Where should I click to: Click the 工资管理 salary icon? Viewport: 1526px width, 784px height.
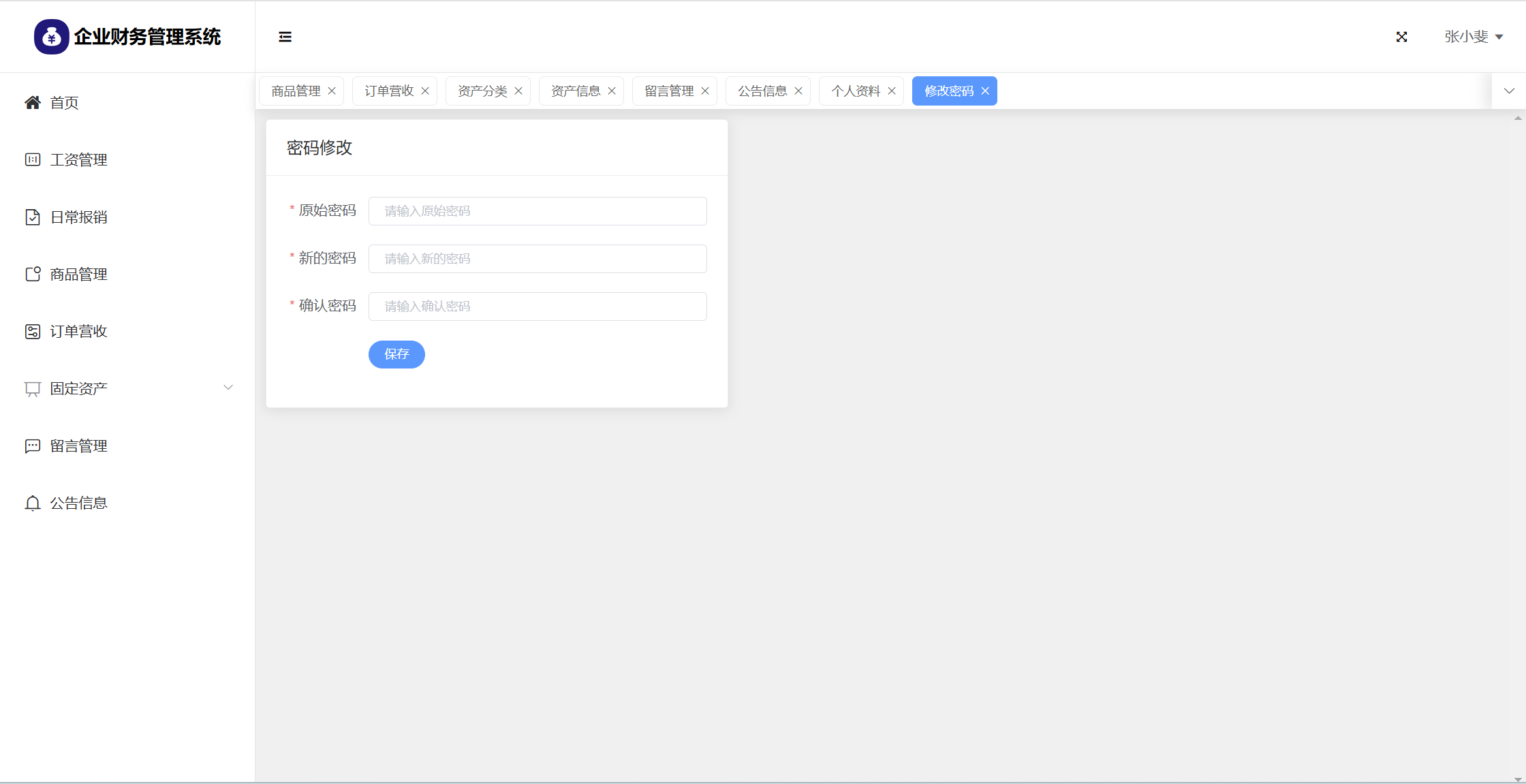[33, 160]
